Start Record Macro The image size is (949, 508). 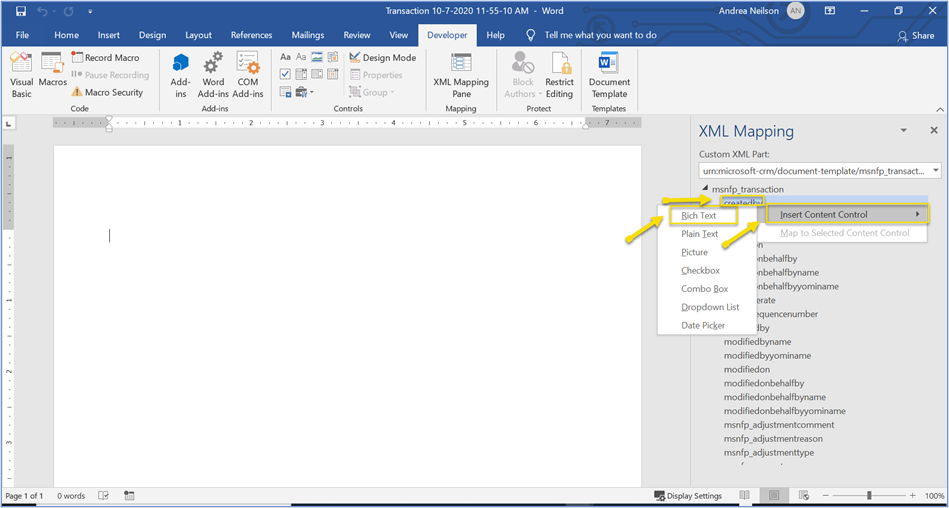pyautogui.click(x=105, y=58)
